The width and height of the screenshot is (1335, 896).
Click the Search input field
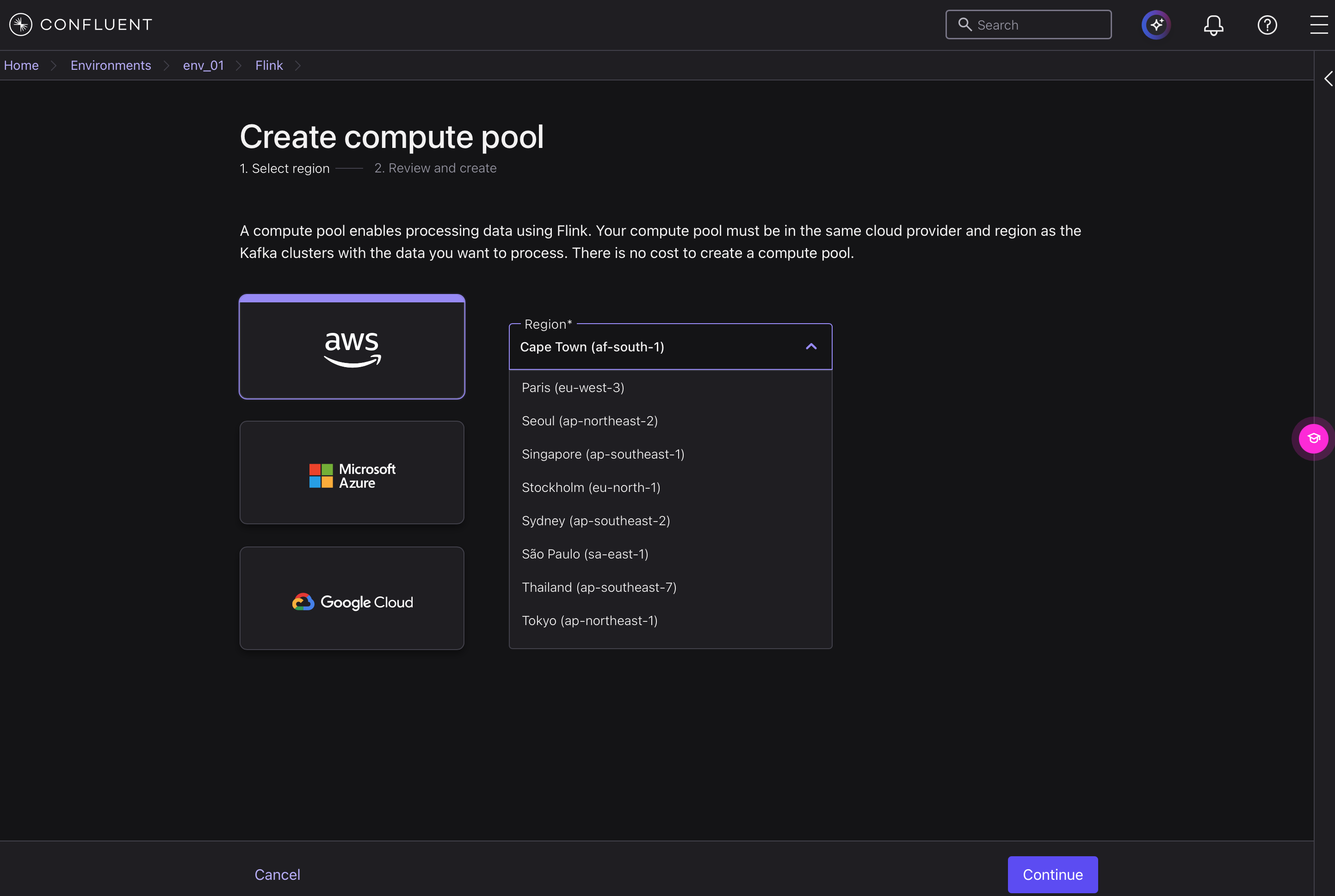point(1028,25)
